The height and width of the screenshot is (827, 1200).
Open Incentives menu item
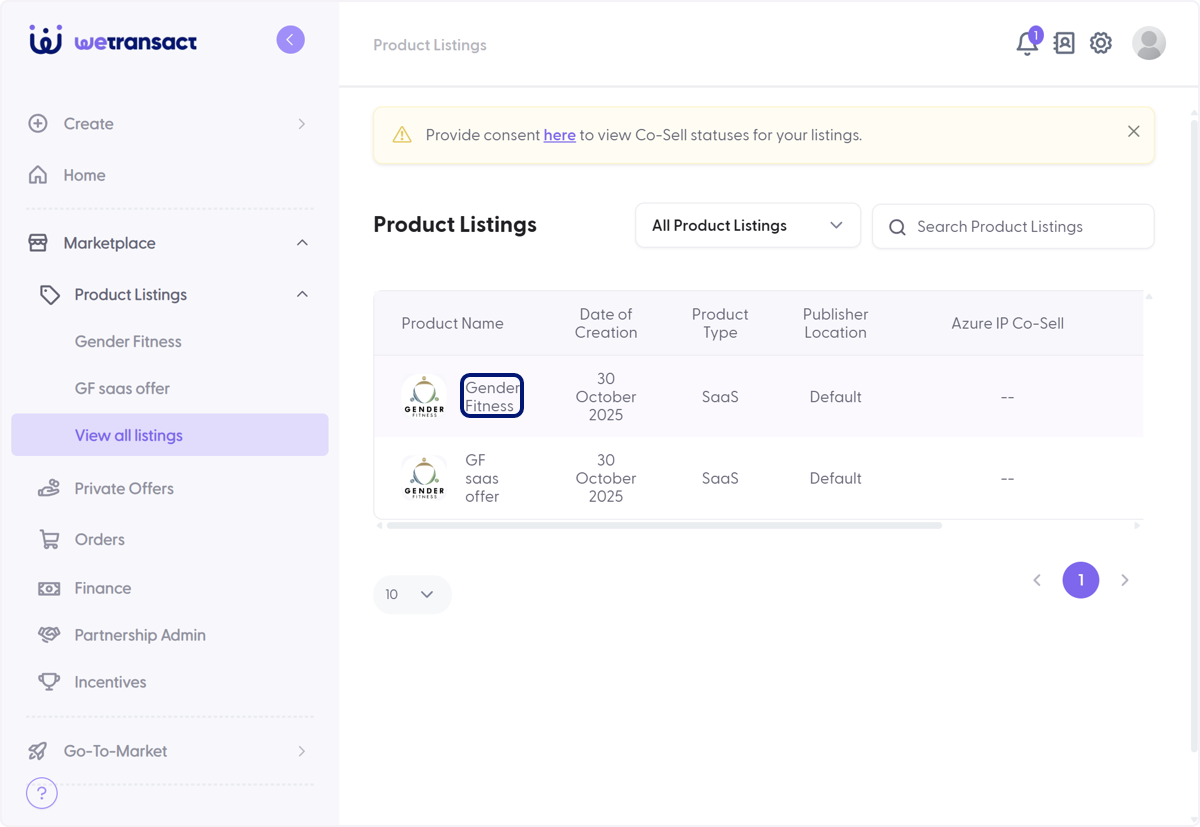[x=110, y=682]
